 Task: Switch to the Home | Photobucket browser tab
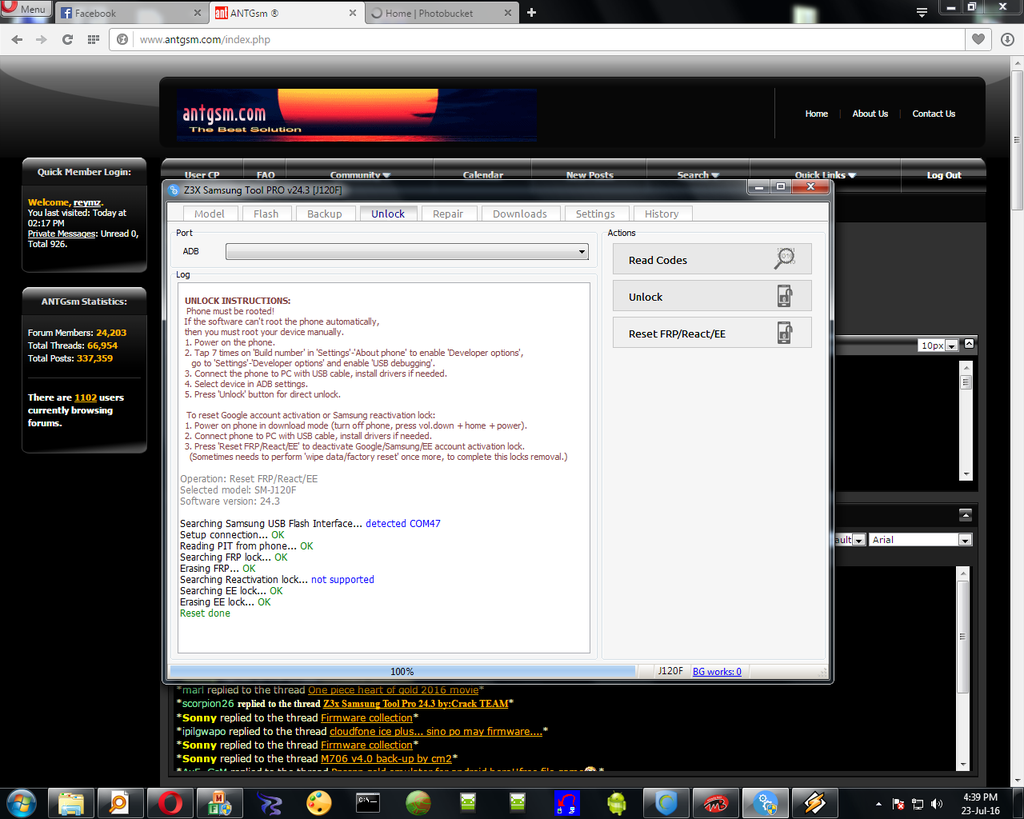[441, 13]
